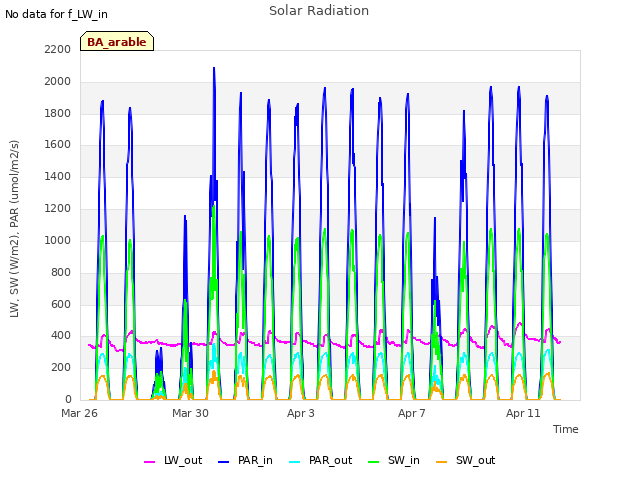
Task: Click the Apr 11 x-axis tick label
Action: pos(523,413)
